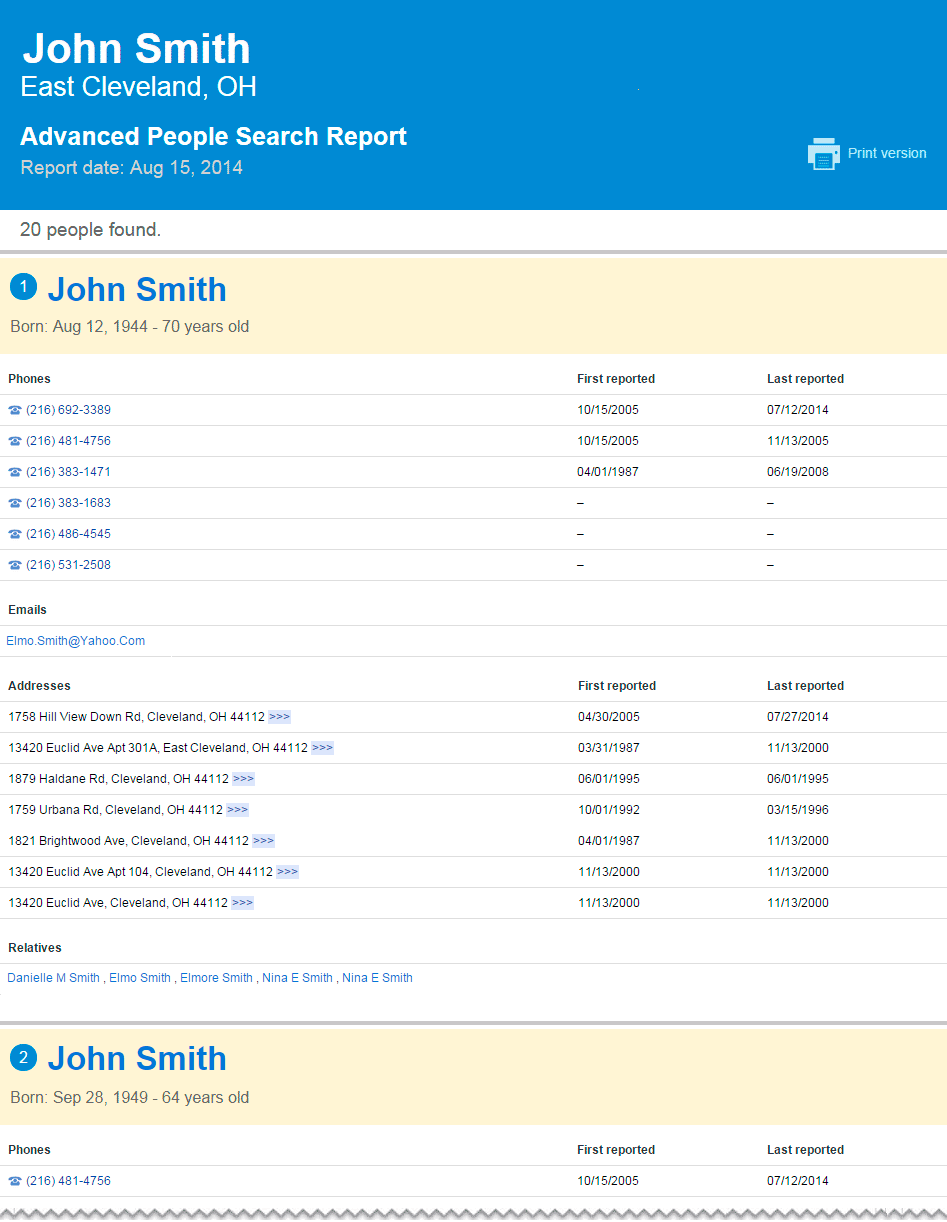This screenshot has height=1222, width=947.
Task: Click the number 1 result badge
Action: [23, 288]
